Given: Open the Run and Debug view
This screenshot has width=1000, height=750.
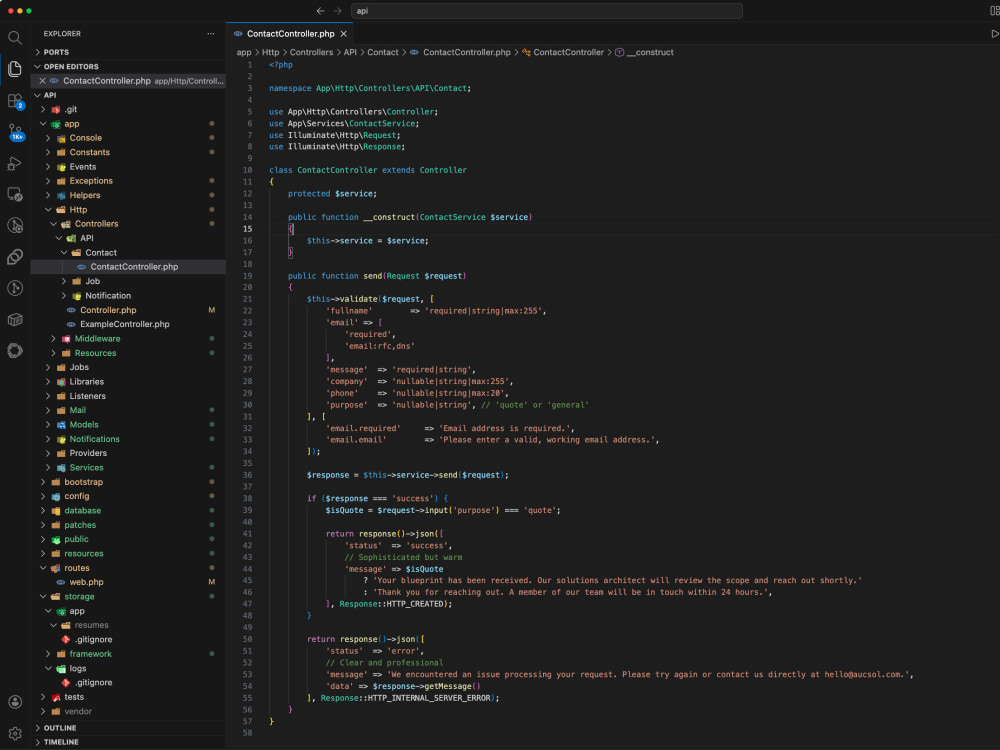Looking at the screenshot, I should 15,163.
